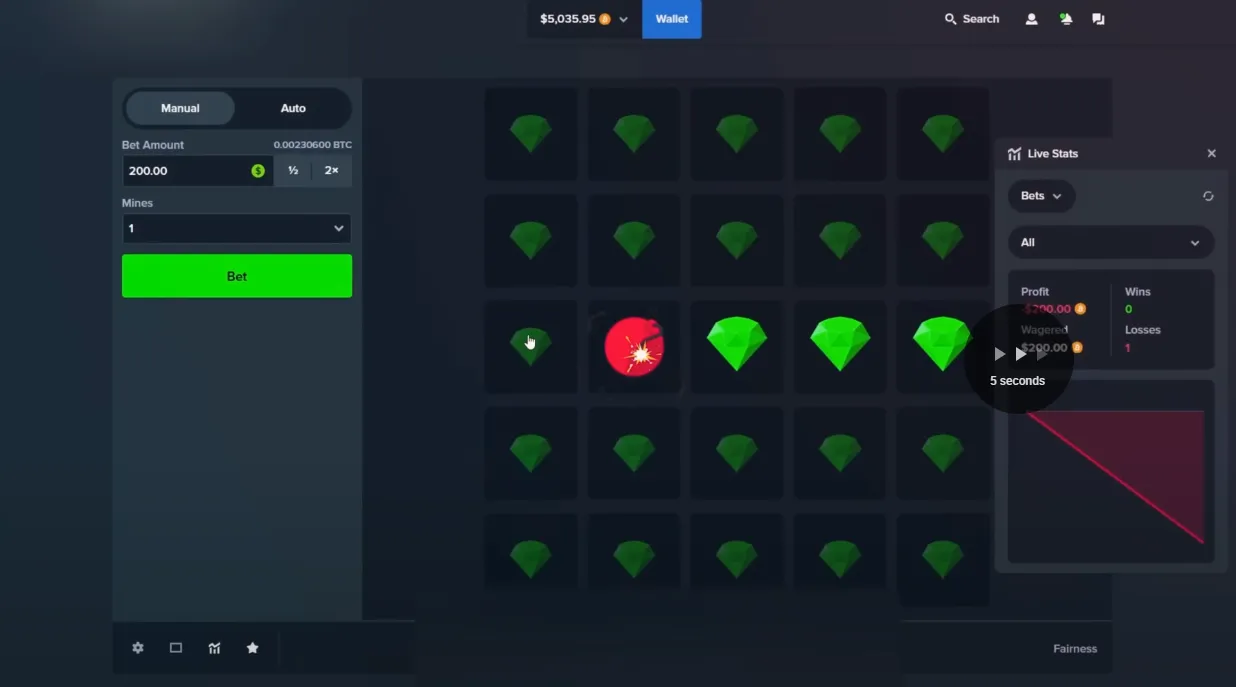The image size is (1236, 687).
Task: Click the second gem tile in the fourth row
Action: 634,453
